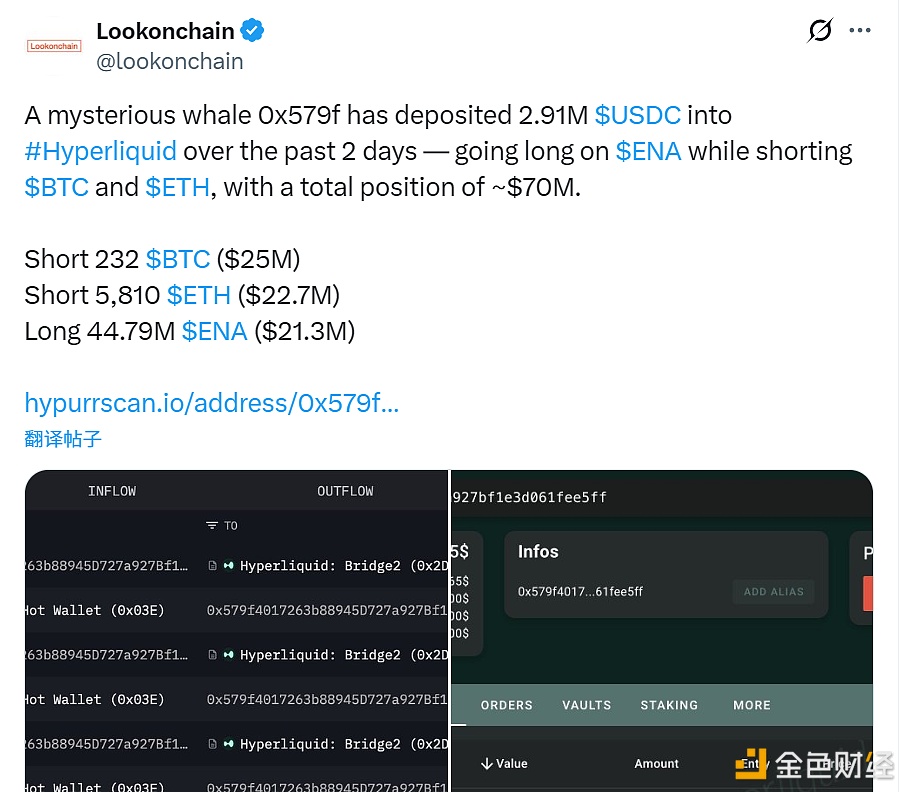Click the blue verified badge
Image resolution: width=906 pixels, height=792 pixels.
(x=252, y=31)
